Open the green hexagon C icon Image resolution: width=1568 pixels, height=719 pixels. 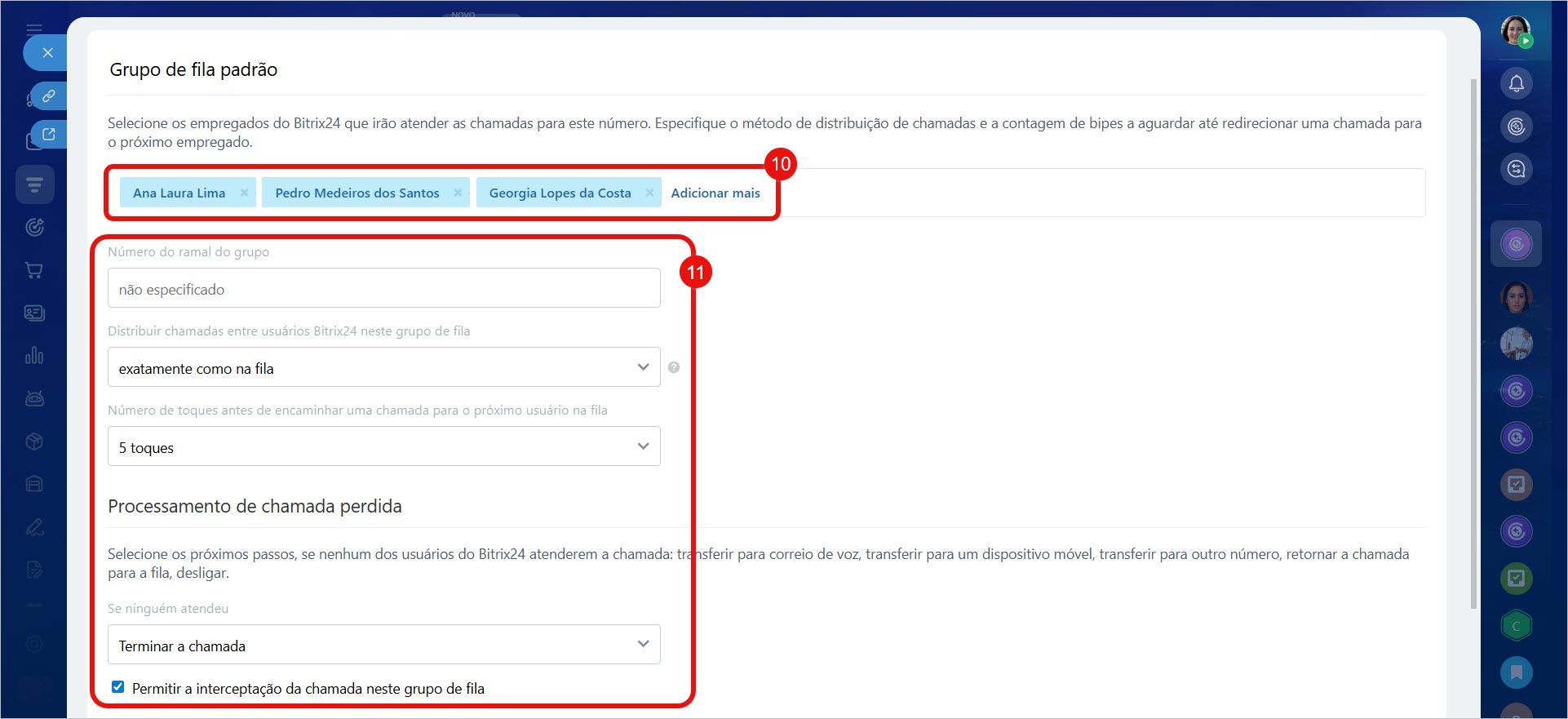pos(1516,626)
